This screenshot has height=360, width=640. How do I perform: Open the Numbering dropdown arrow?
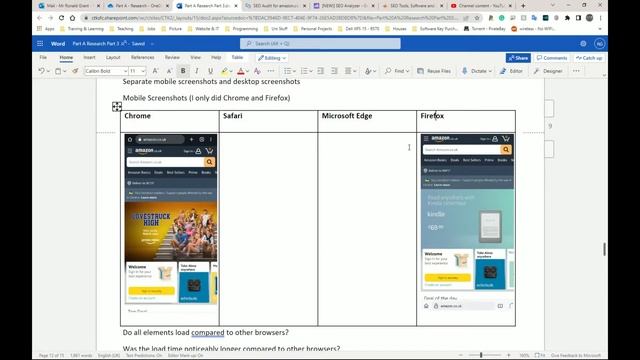(311, 71)
